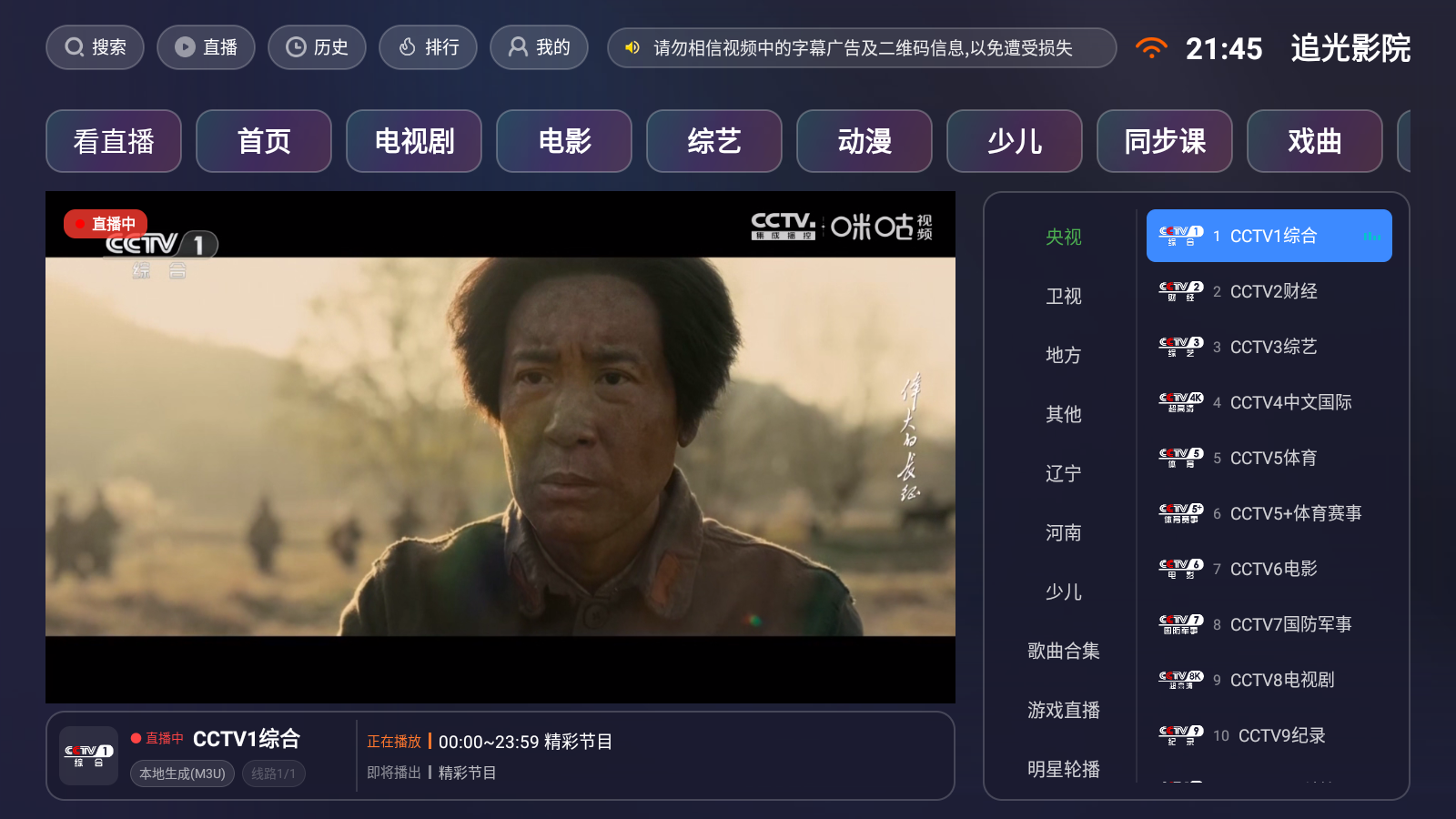Viewport: 1456px width, 819px height.
Task: Select 歌曲合集 channel group
Action: [1063, 651]
